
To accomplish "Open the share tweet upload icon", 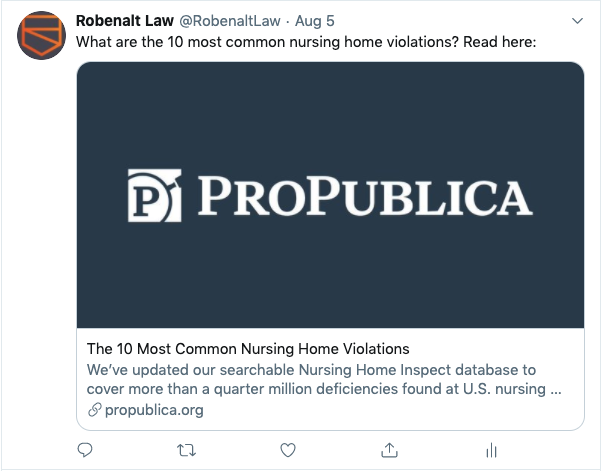I will click(x=389, y=450).
